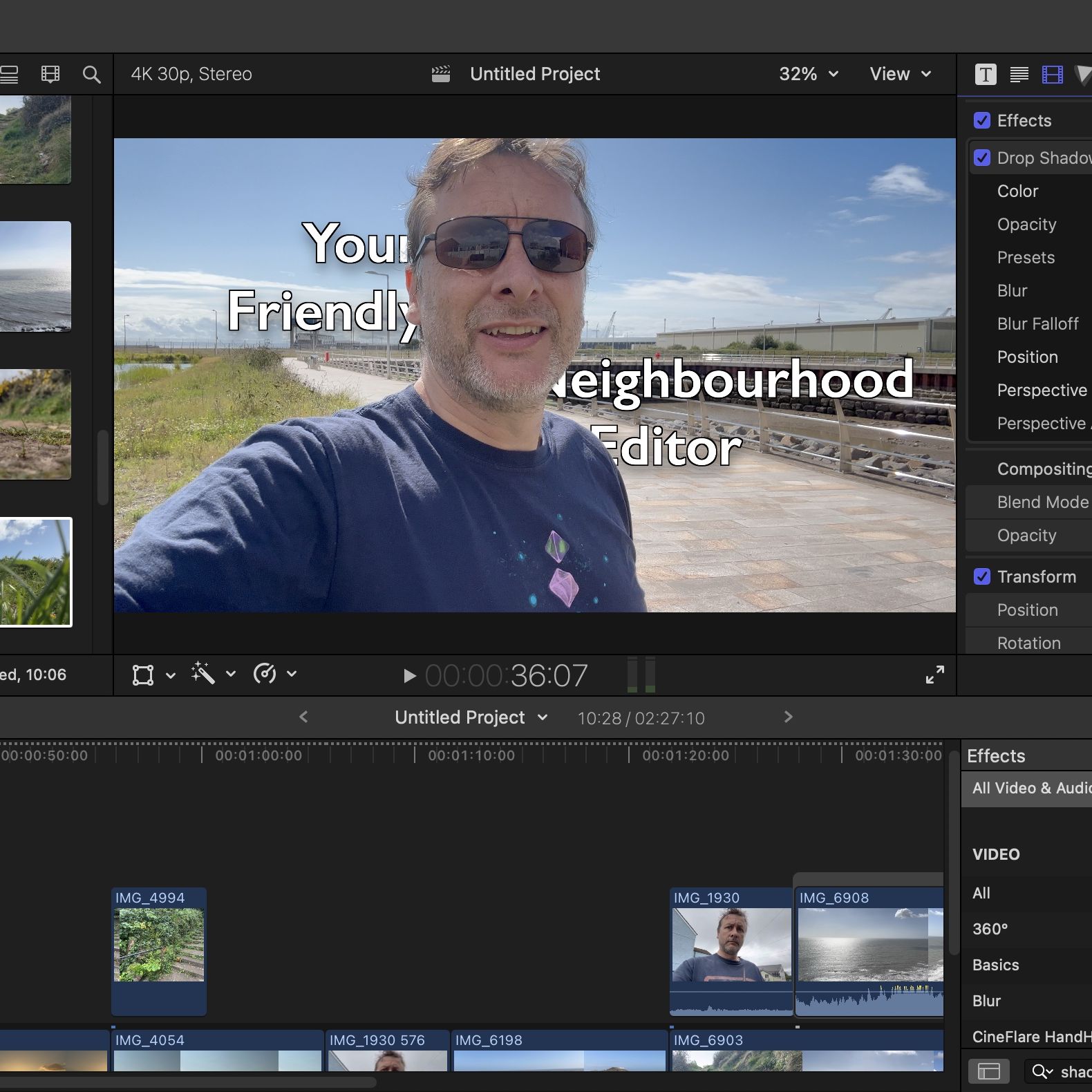1092x1092 pixels.
Task: Select the IMG_4994 clip in timeline
Action: [x=159, y=948]
